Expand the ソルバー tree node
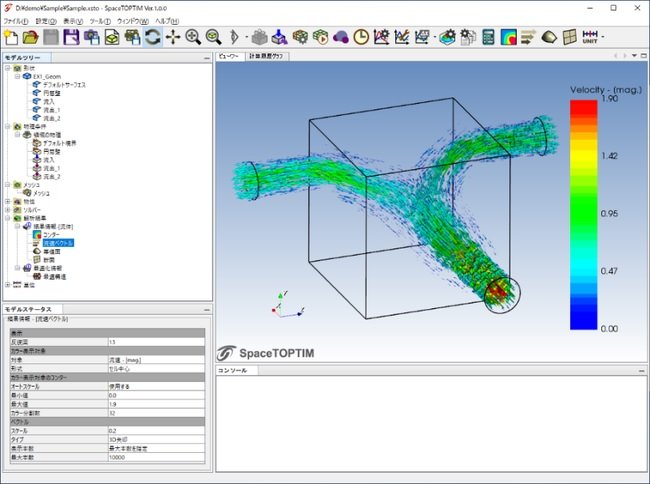This screenshot has height=484, width=650. point(5,209)
